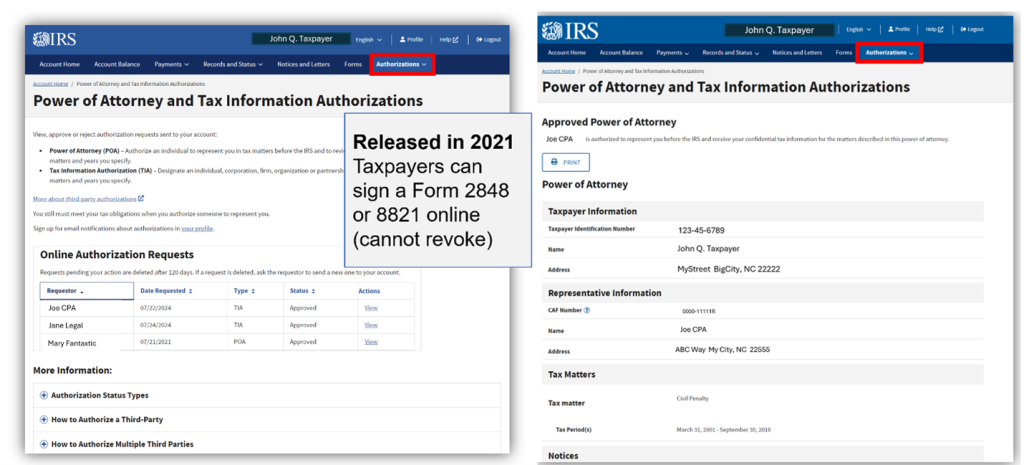
Task: View Mary Fantaxtic authorization request
Action: click(x=371, y=342)
